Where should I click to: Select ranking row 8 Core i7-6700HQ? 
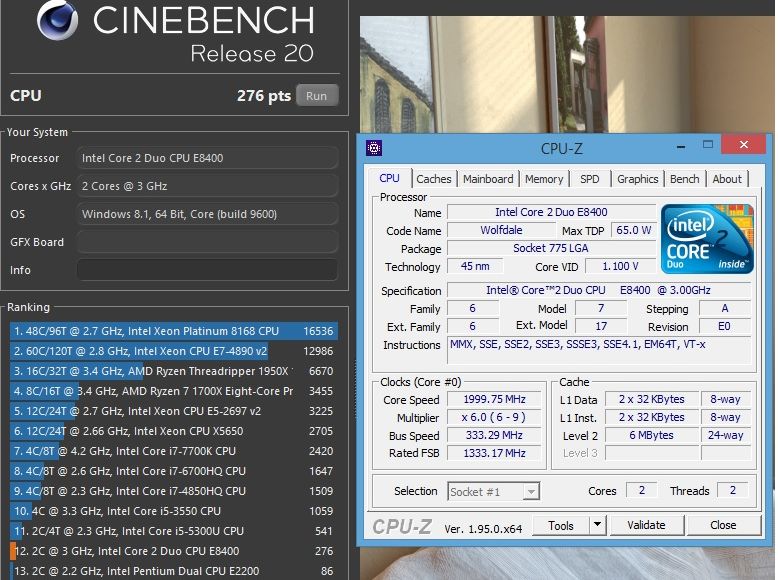tap(174, 471)
